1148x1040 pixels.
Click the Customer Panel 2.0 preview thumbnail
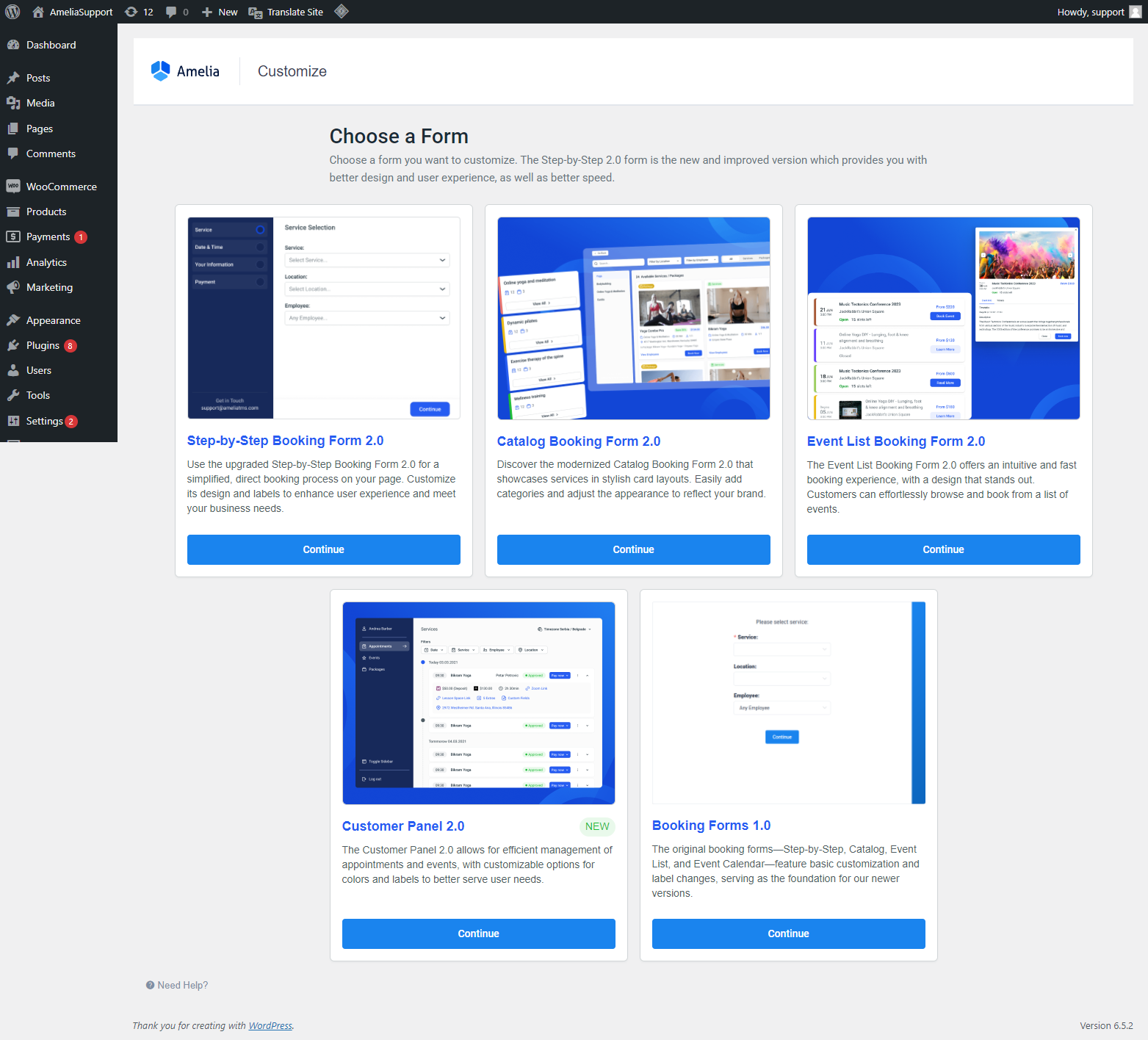(478, 702)
